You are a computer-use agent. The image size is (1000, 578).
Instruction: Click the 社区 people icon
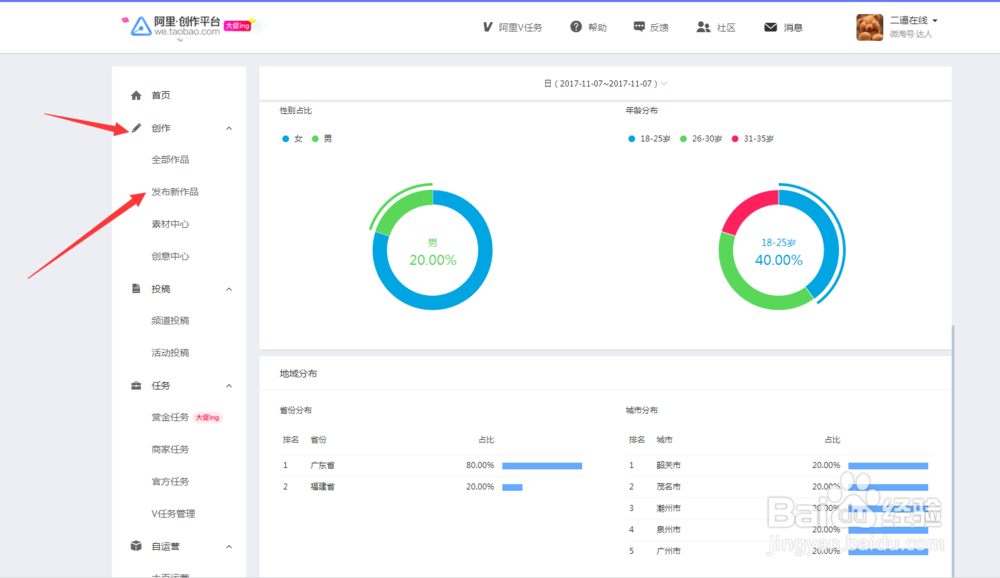coord(703,27)
